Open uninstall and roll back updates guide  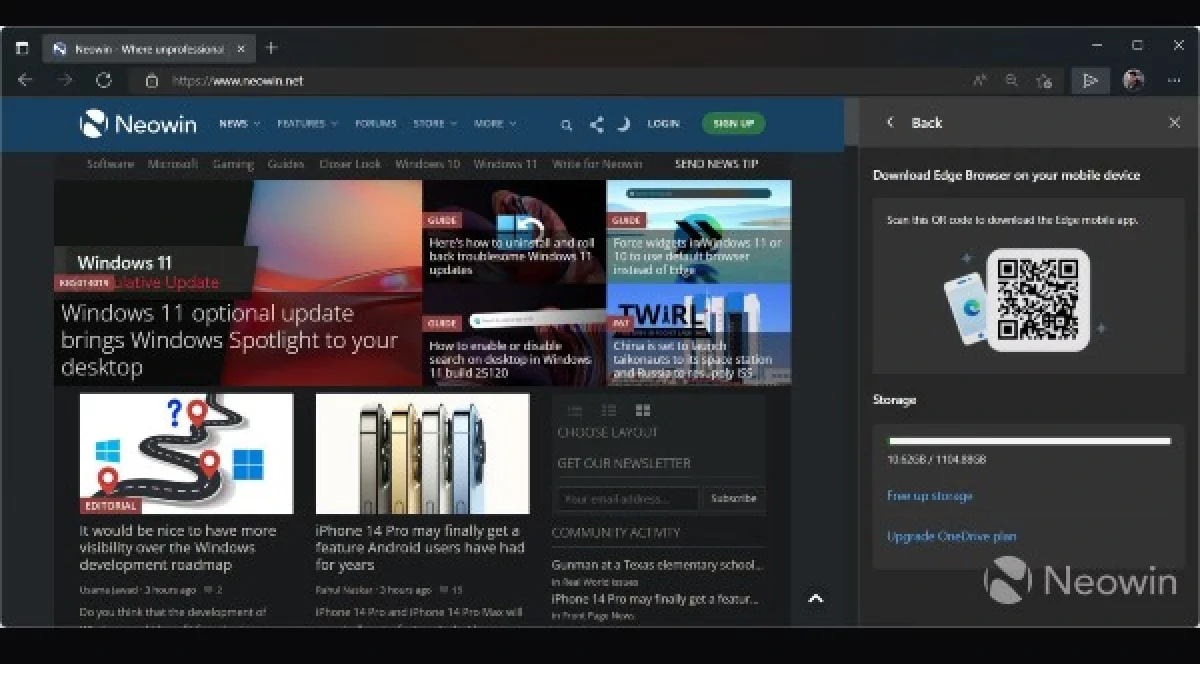[512, 256]
